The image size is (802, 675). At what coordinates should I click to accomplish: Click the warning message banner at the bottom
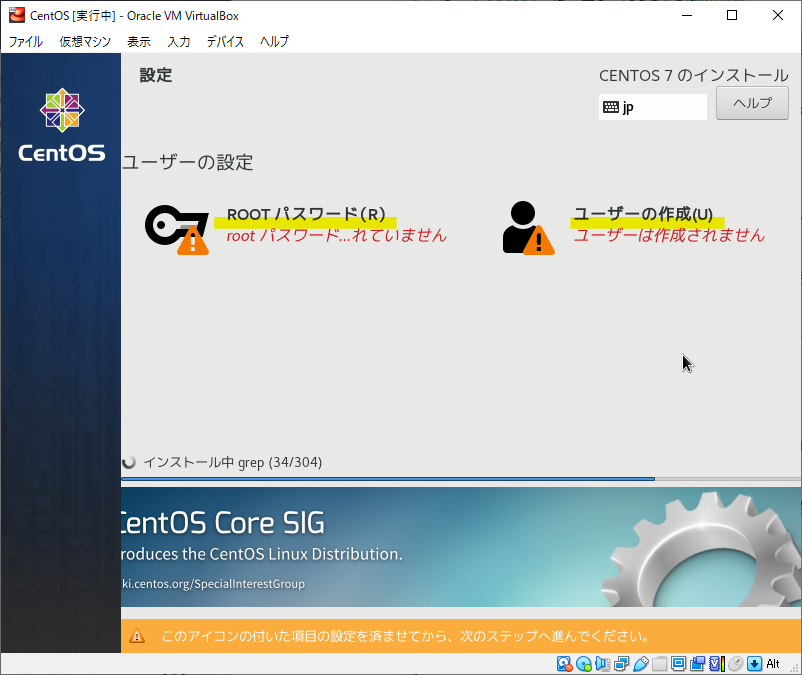400,636
